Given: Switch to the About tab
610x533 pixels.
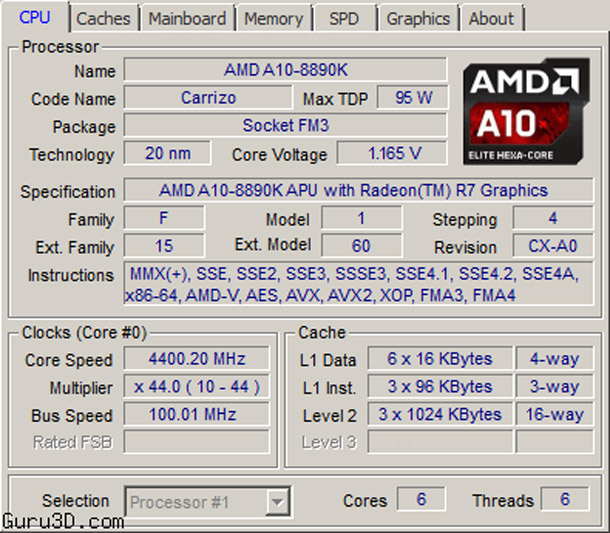Looking at the screenshot, I should tap(491, 18).
